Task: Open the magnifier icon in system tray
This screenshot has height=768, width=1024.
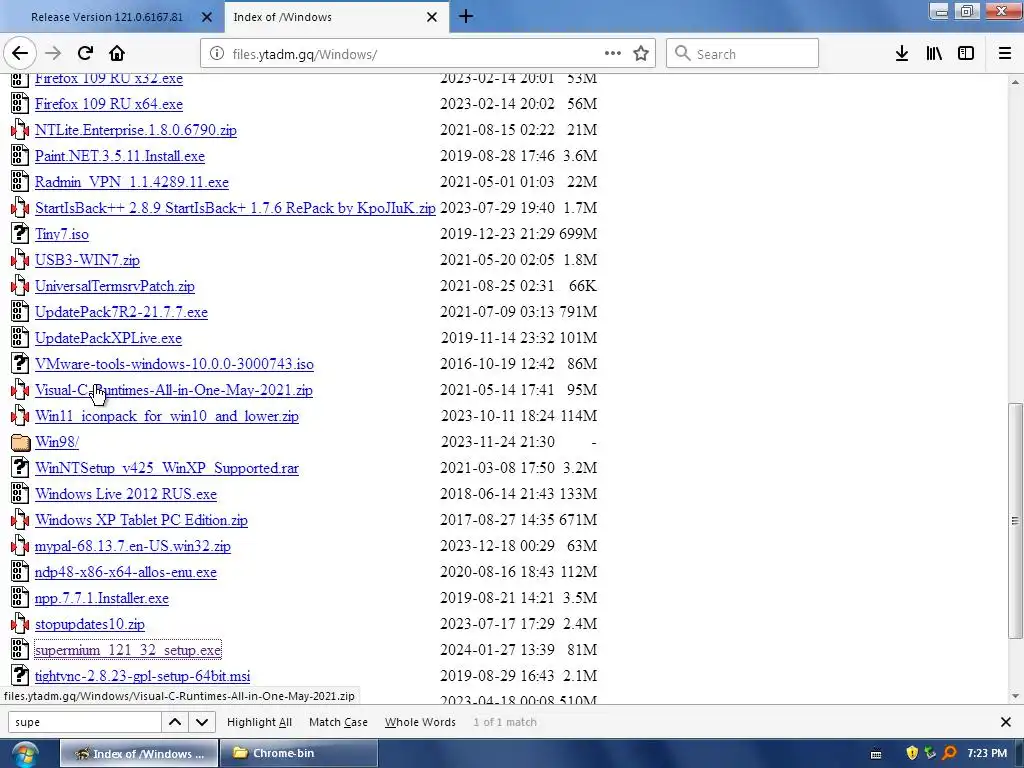Action: tap(950, 753)
